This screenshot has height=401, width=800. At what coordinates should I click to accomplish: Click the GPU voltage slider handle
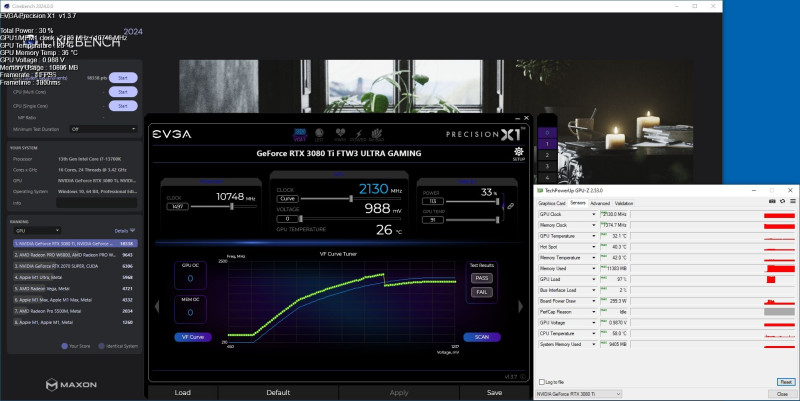tap(301, 218)
